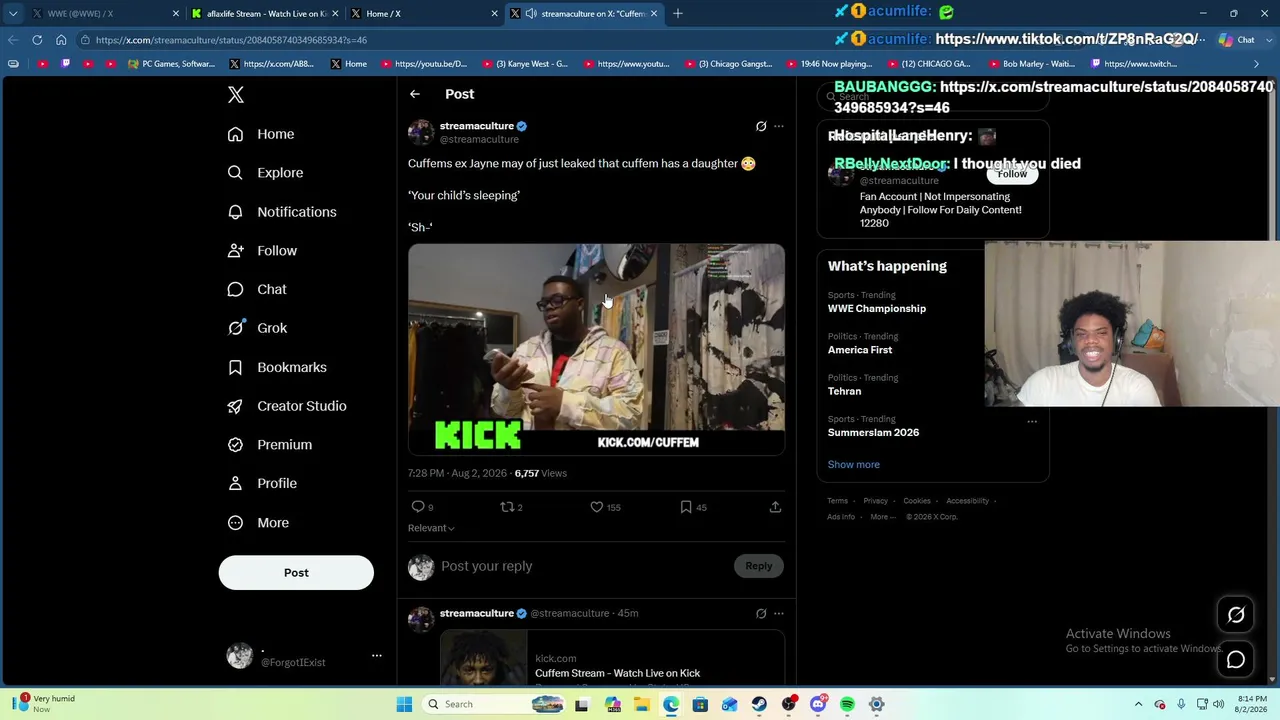Share the post via share icon
Screen dimensions: 1280x720
click(x=775, y=507)
